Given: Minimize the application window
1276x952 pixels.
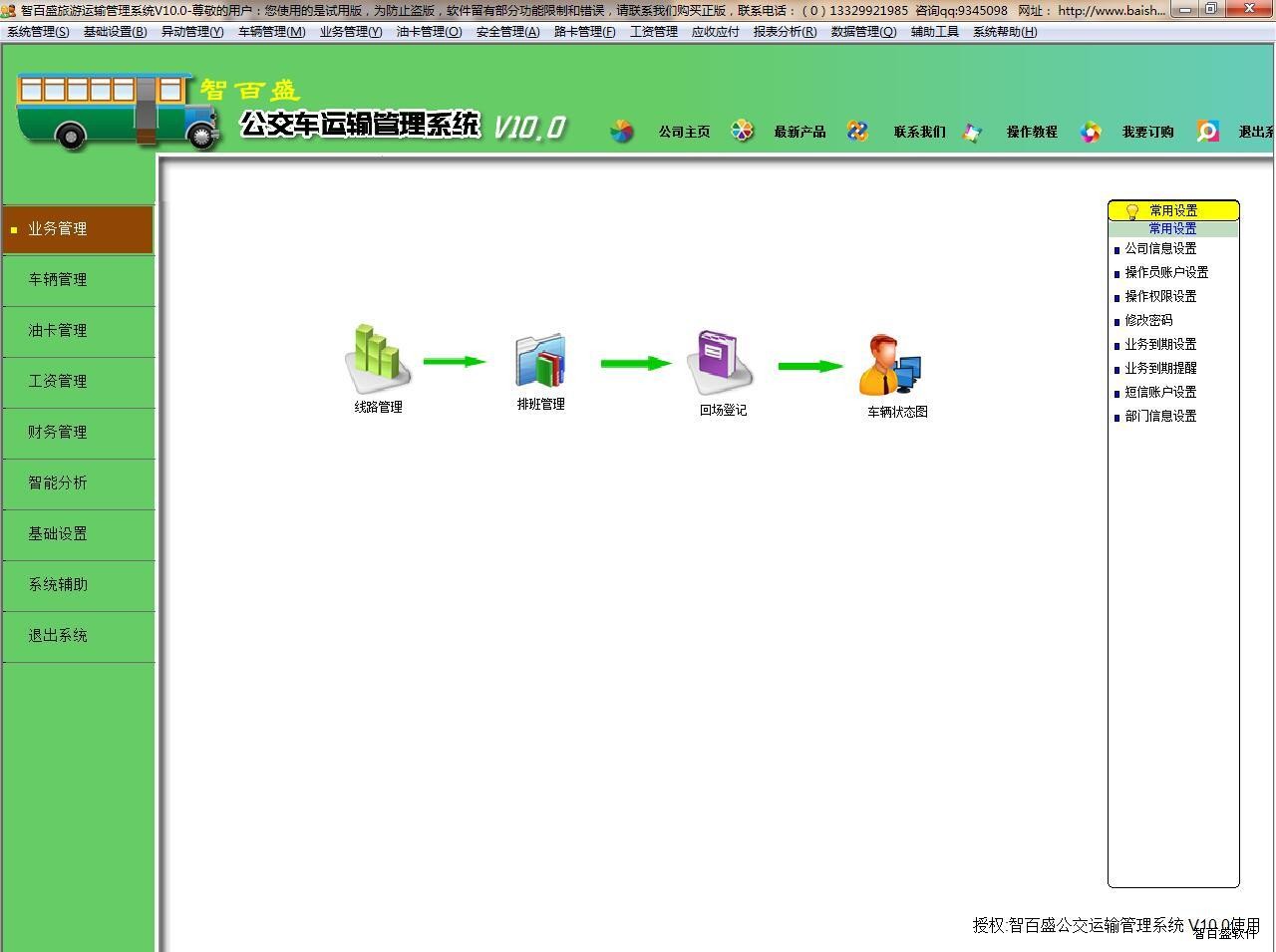Looking at the screenshot, I should 1185,9.
